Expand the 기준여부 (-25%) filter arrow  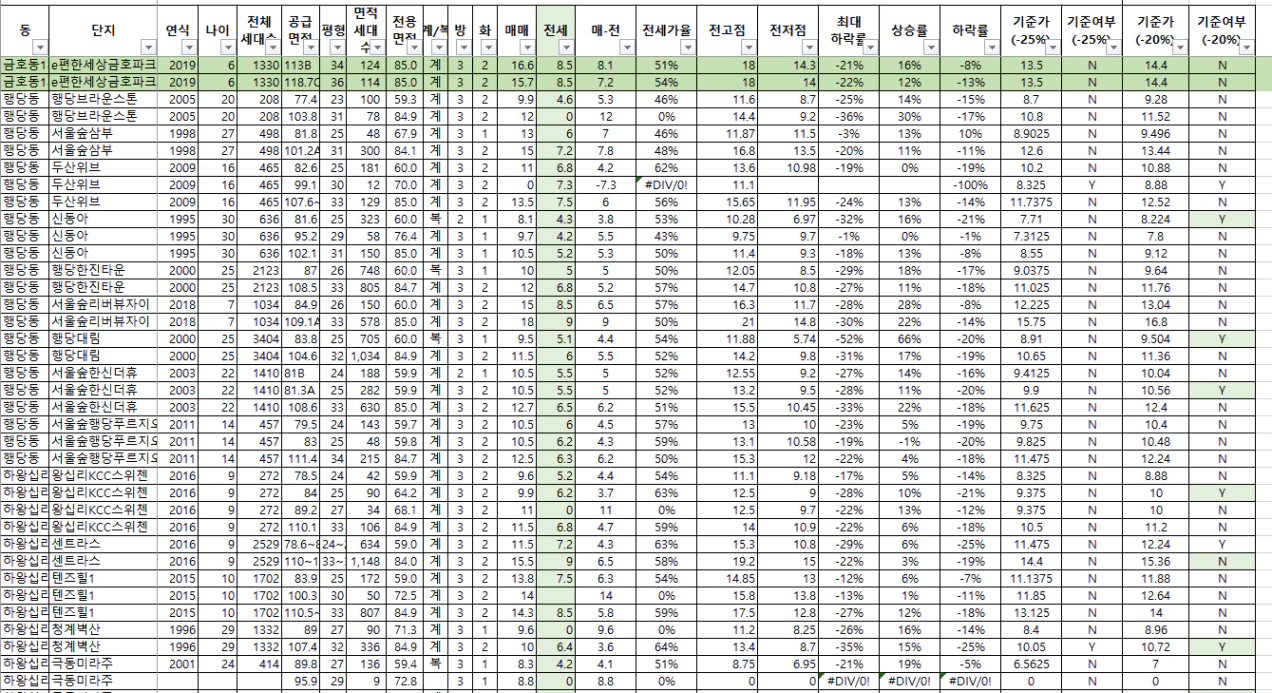pyautogui.click(x=1115, y=47)
